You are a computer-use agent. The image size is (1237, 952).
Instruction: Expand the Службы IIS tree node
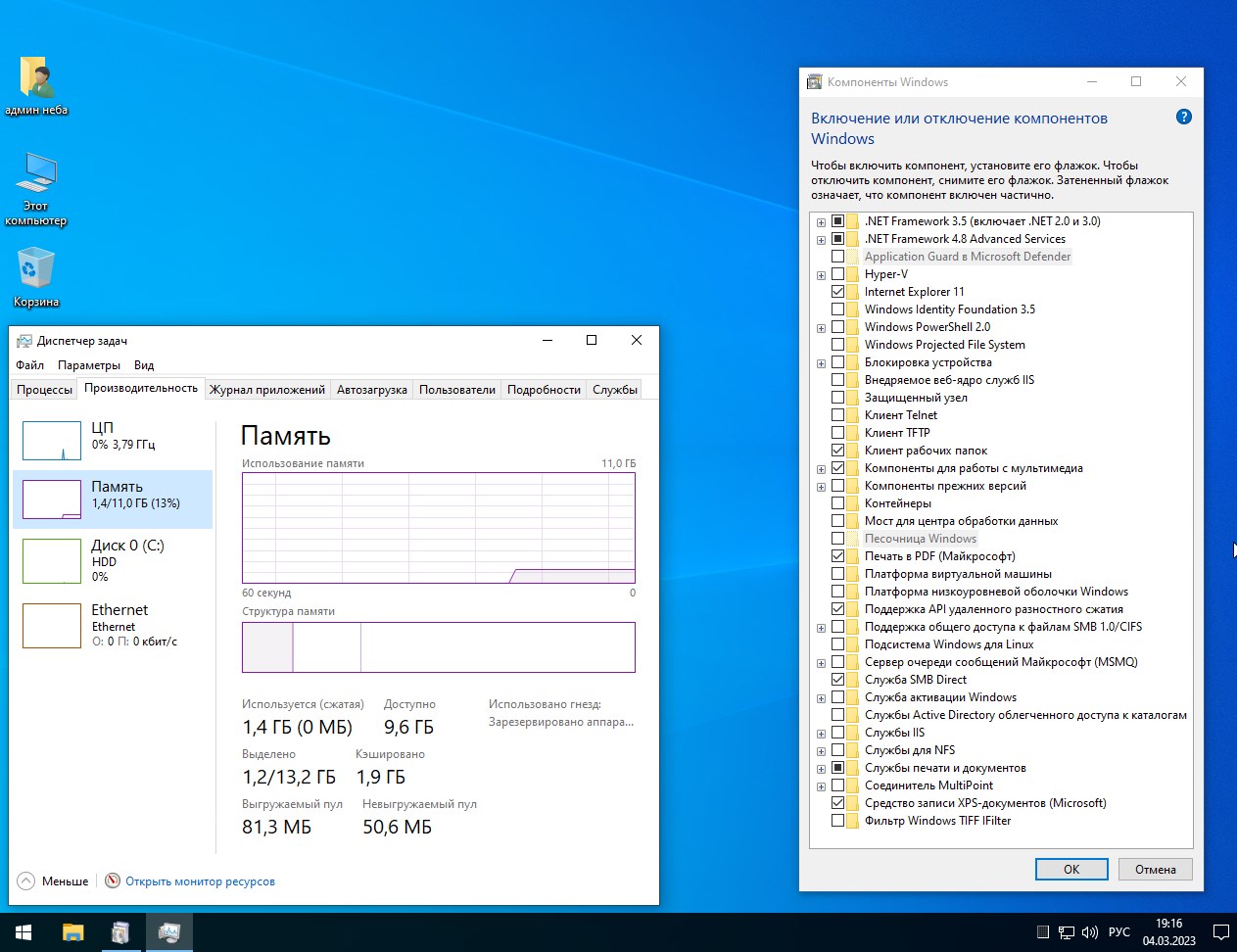821,734
